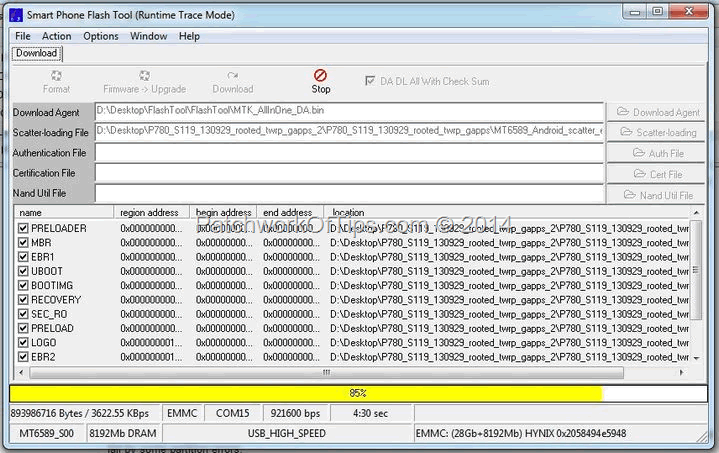Viewport: 719px width, 453px height.
Task: Uncheck the RECOVERY partition checkbox
Action: pos(23,300)
